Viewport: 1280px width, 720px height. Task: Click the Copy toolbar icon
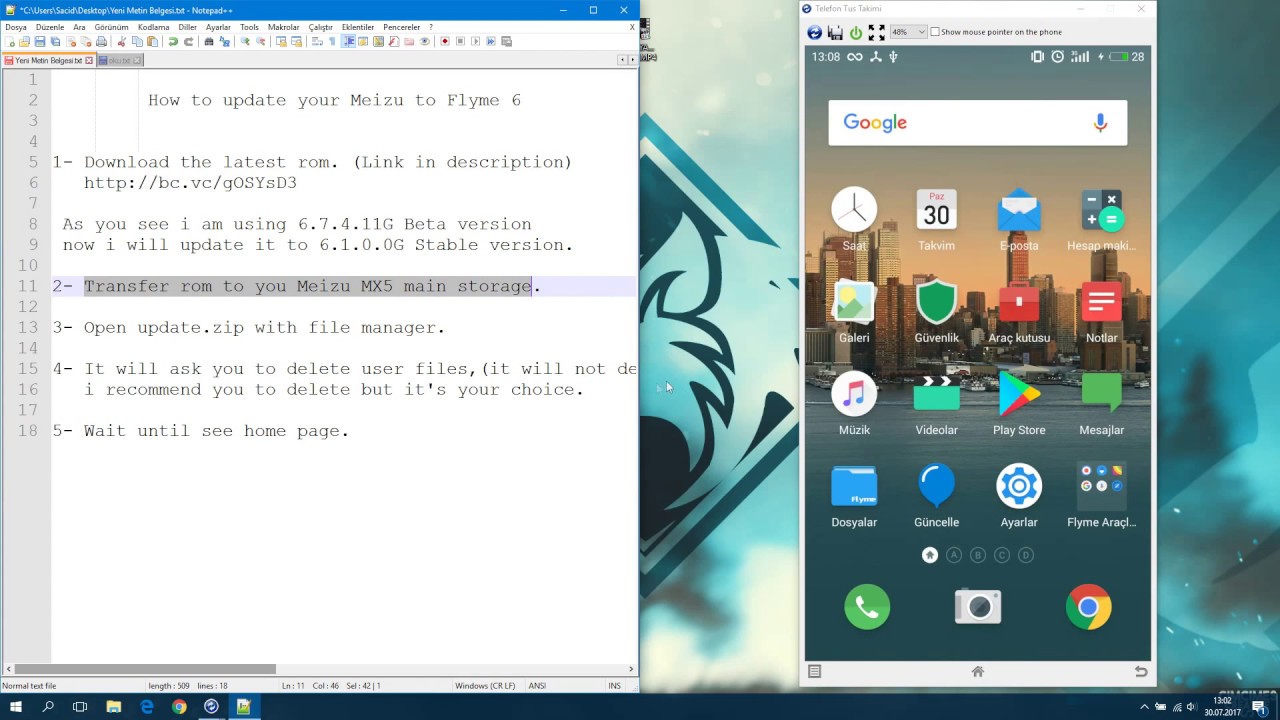(x=137, y=42)
